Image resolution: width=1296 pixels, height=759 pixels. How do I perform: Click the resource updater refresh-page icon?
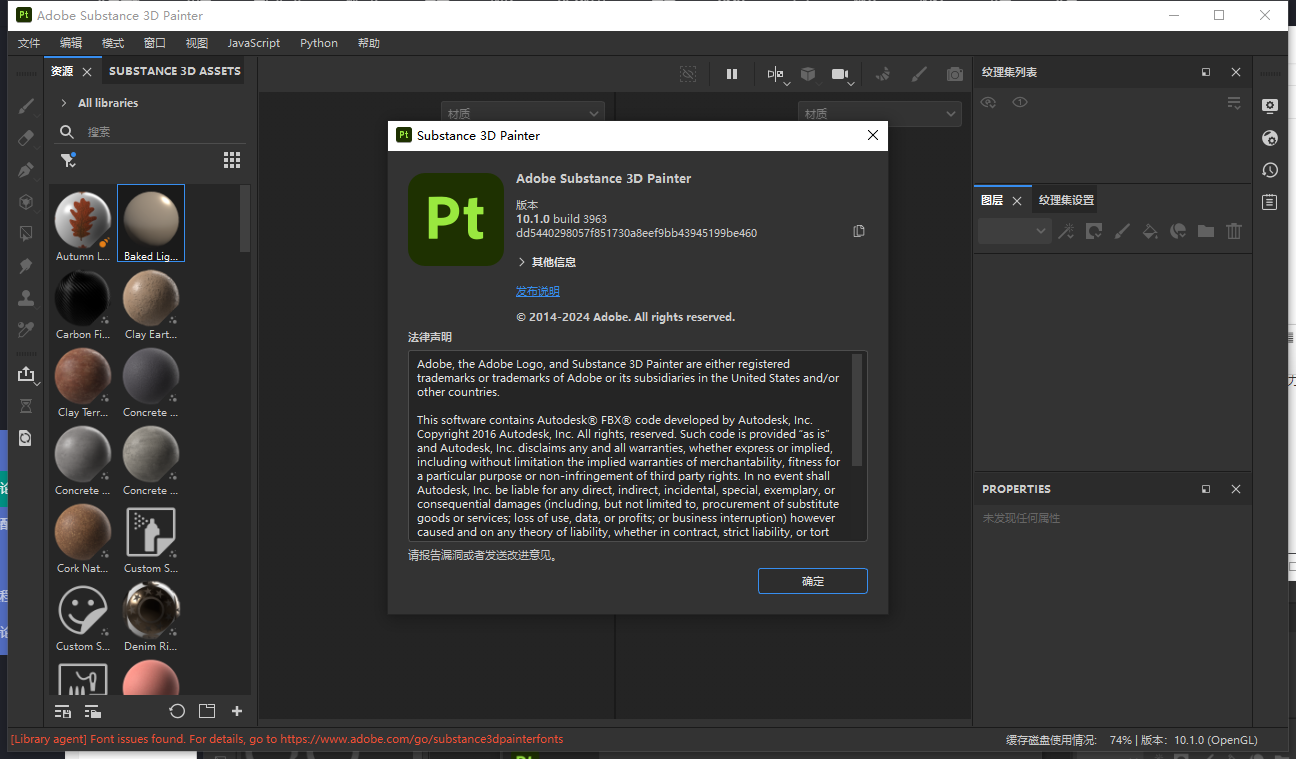click(27, 438)
